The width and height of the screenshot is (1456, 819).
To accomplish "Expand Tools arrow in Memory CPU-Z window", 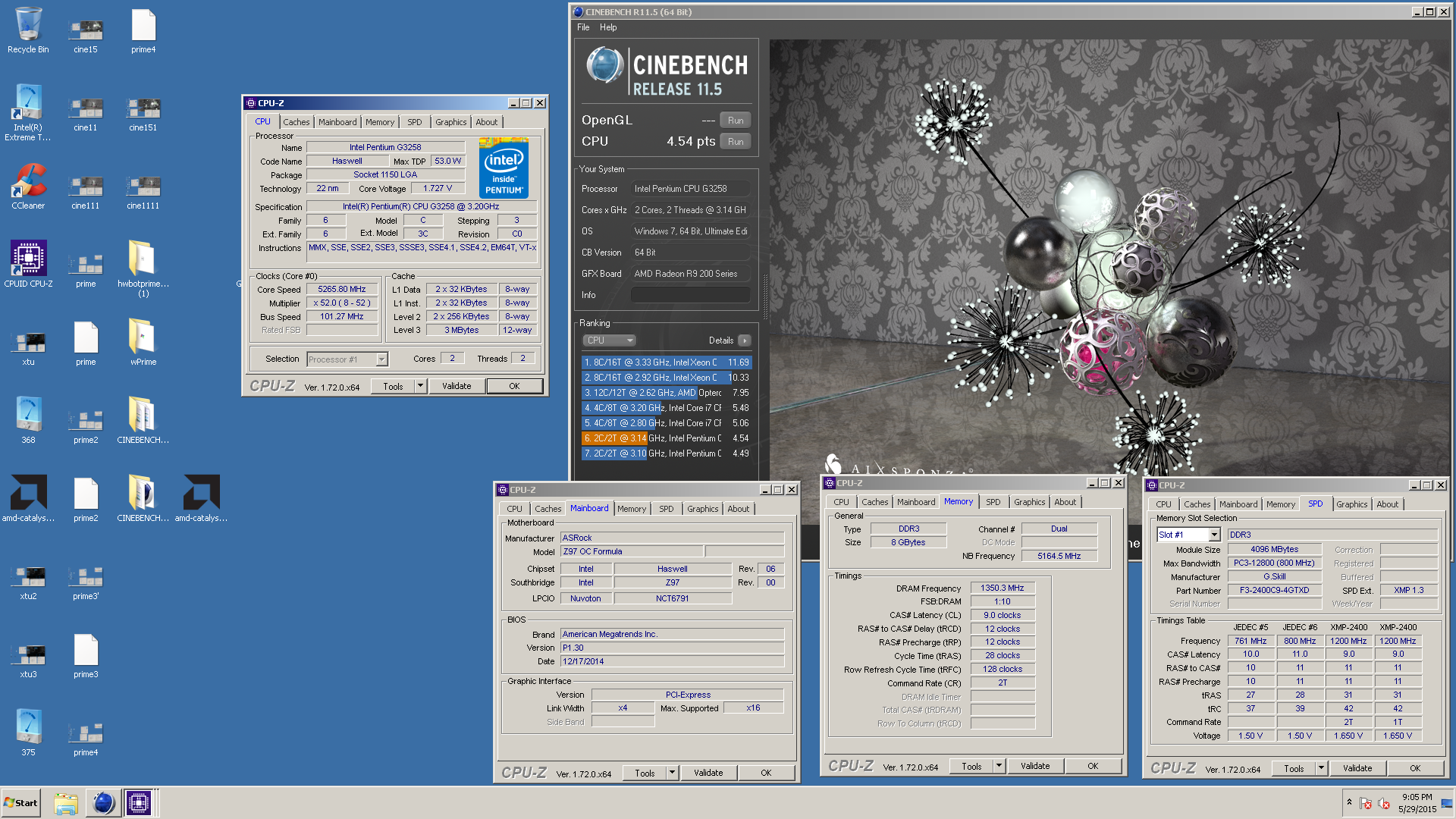I will point(999,766).
